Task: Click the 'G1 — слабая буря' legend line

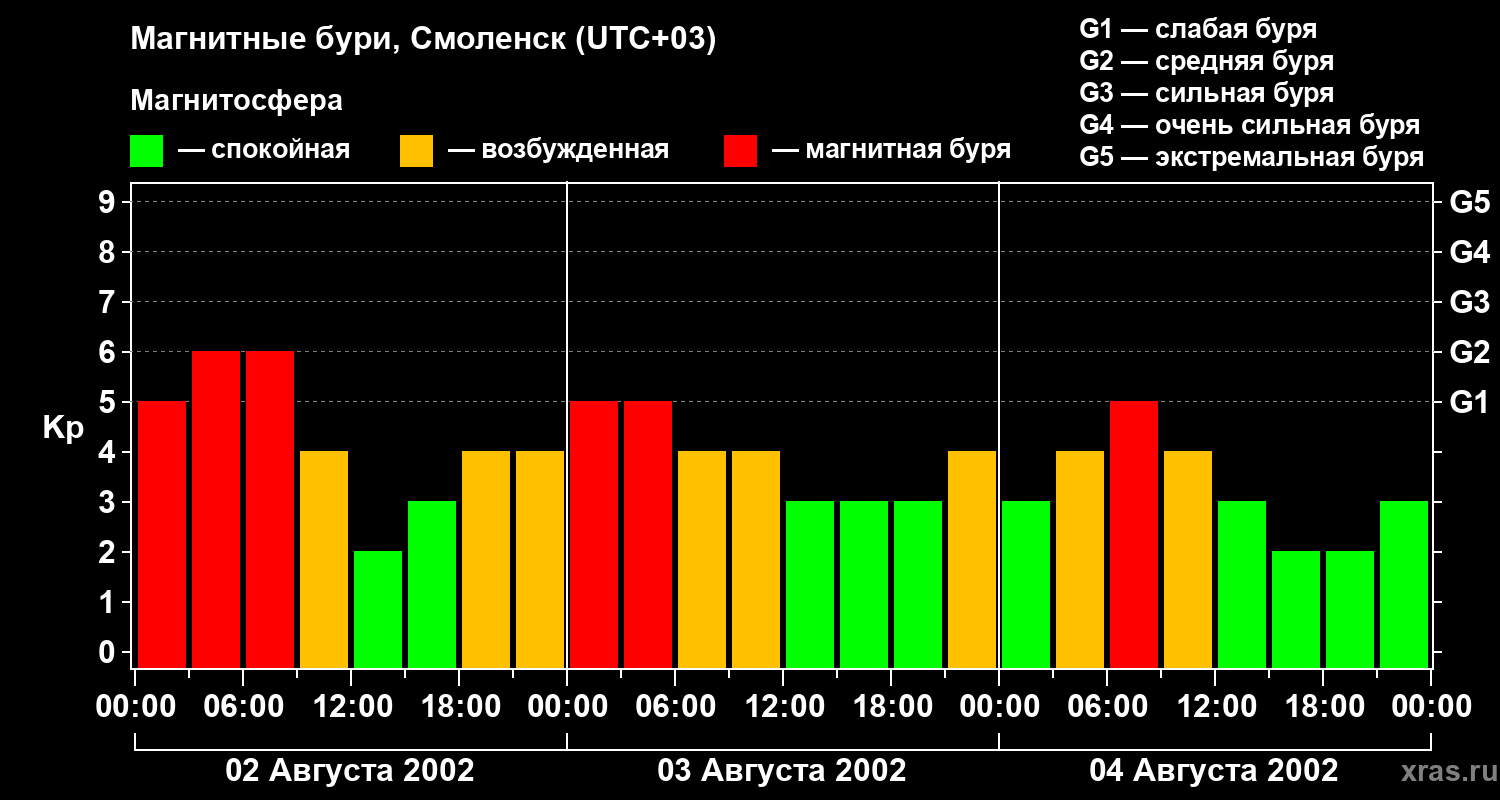Action: (1198, 29)
